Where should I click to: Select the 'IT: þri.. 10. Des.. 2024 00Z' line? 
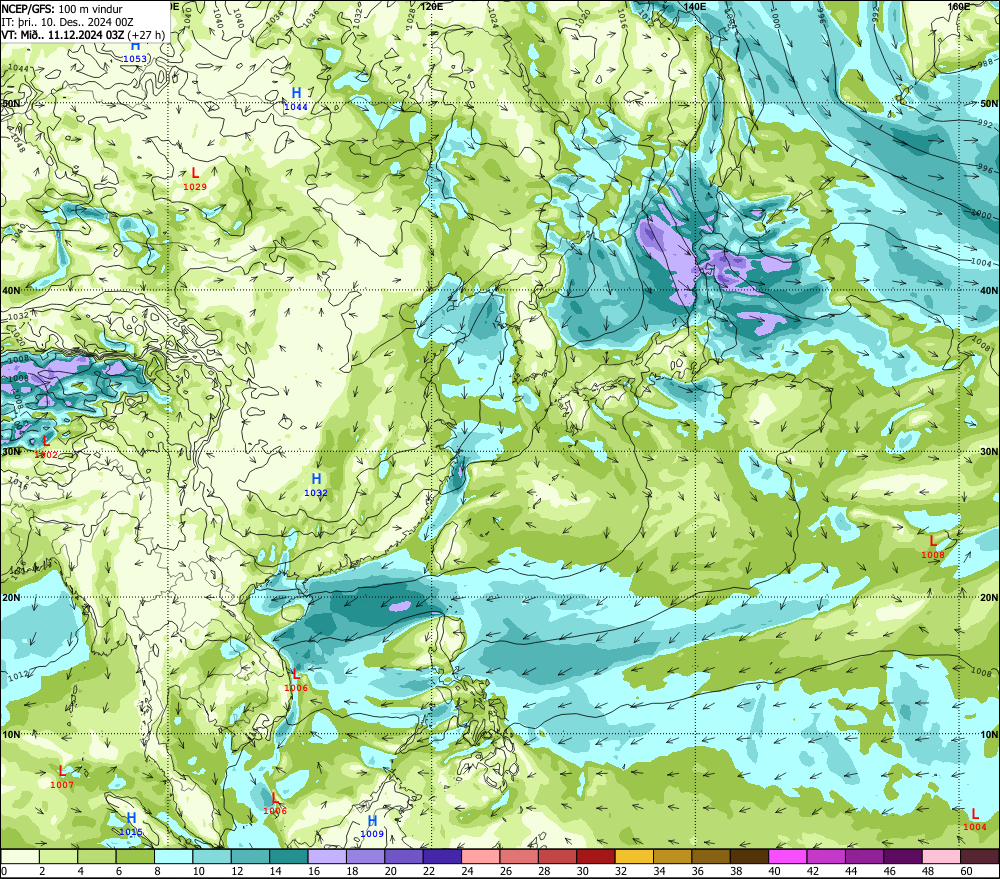pyautogui.click(x=68, y=22)
